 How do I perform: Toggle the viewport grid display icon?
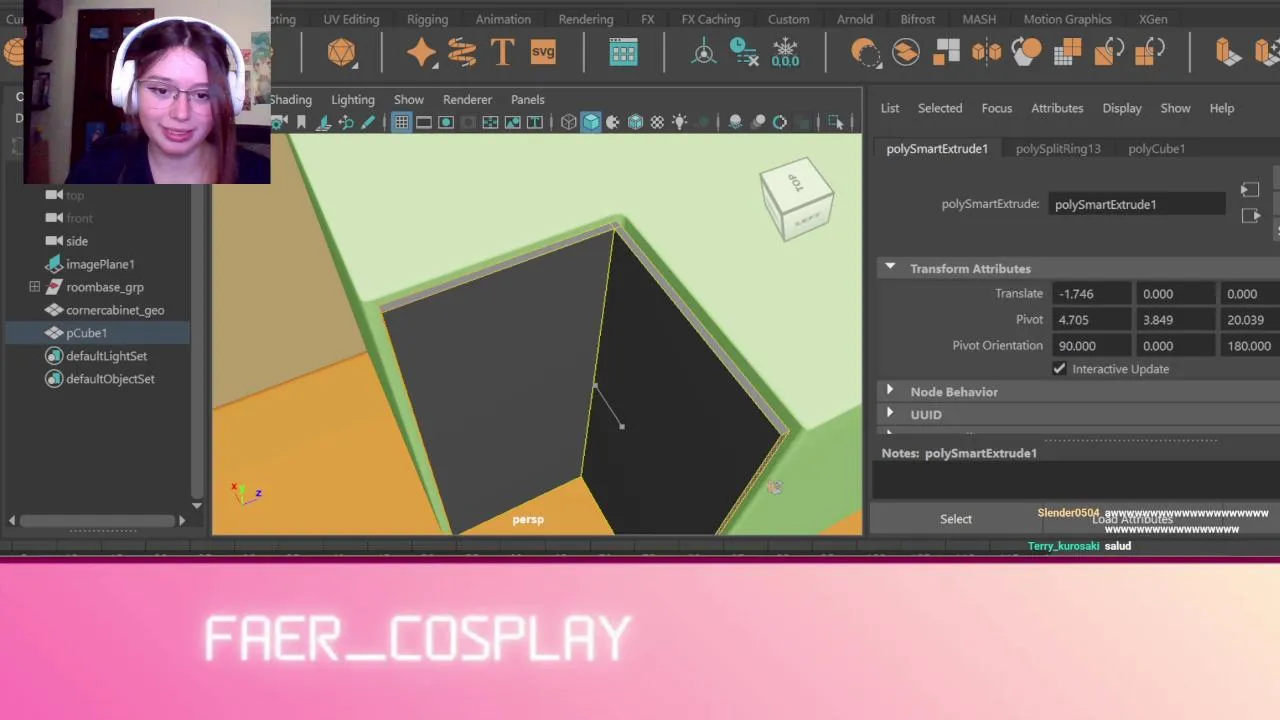coord(401,122)
